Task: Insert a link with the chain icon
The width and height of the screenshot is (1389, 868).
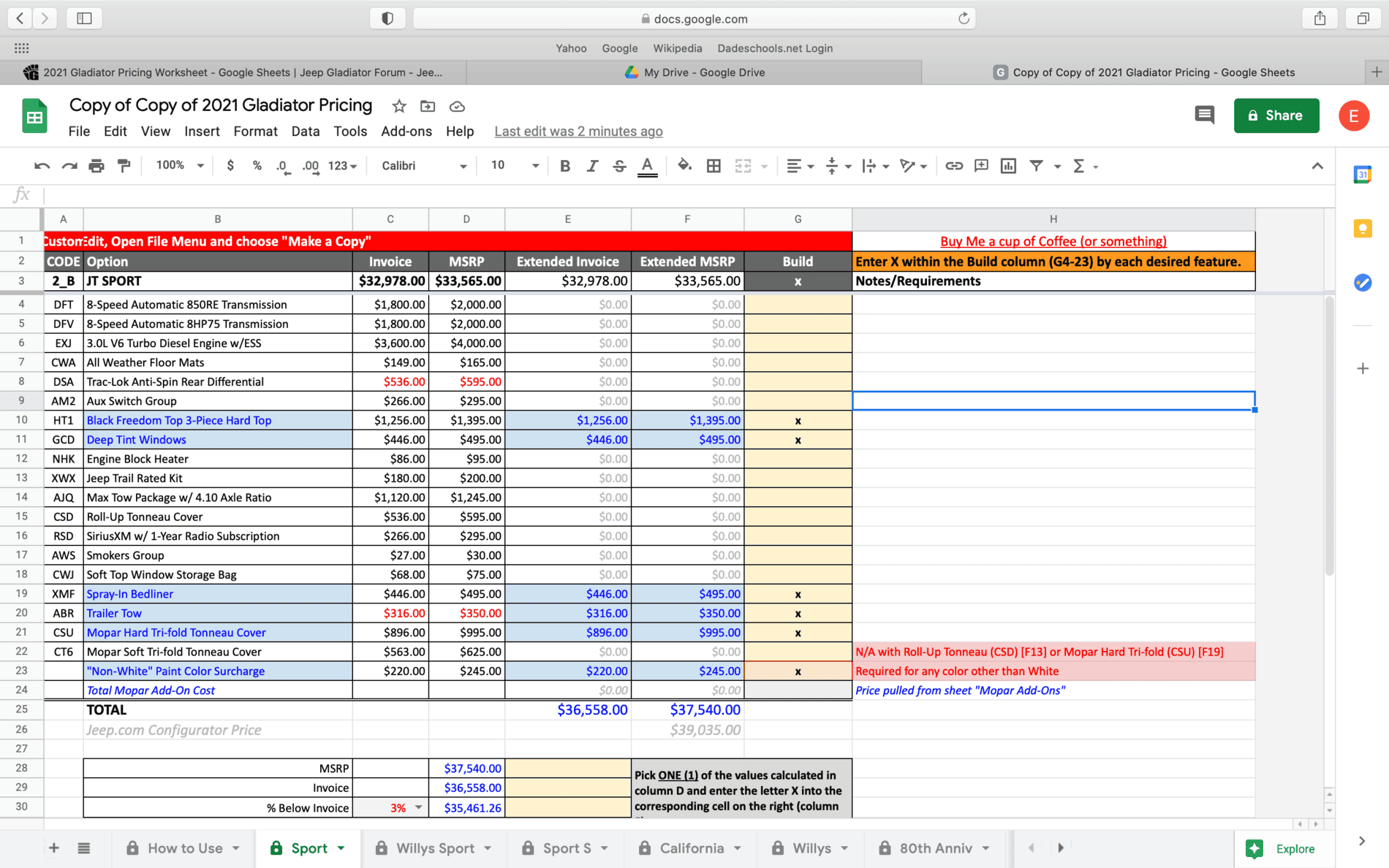Action: [x=954, y=166]
